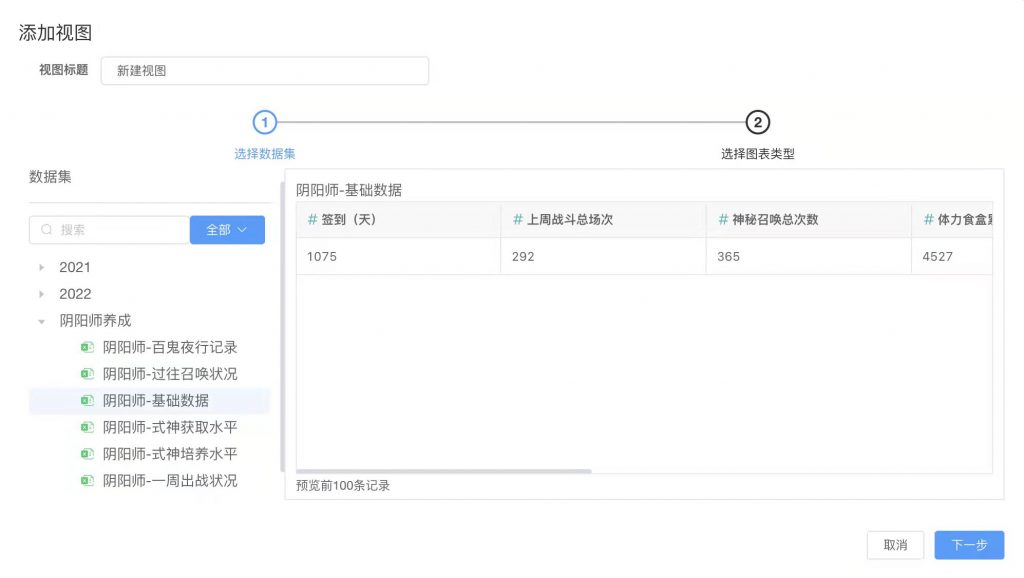
Task: Select the 2022 tree folder
Action: pos(75,295)
